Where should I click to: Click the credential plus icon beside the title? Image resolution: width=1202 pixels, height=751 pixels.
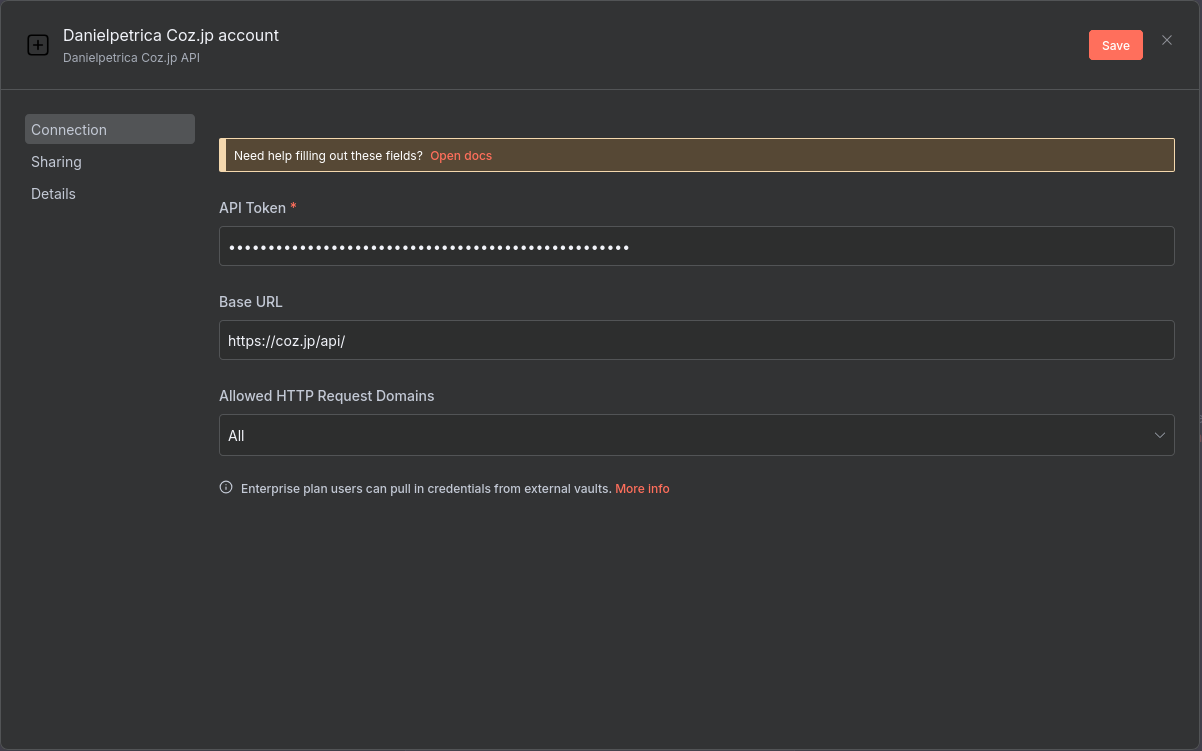coord(38,45)
